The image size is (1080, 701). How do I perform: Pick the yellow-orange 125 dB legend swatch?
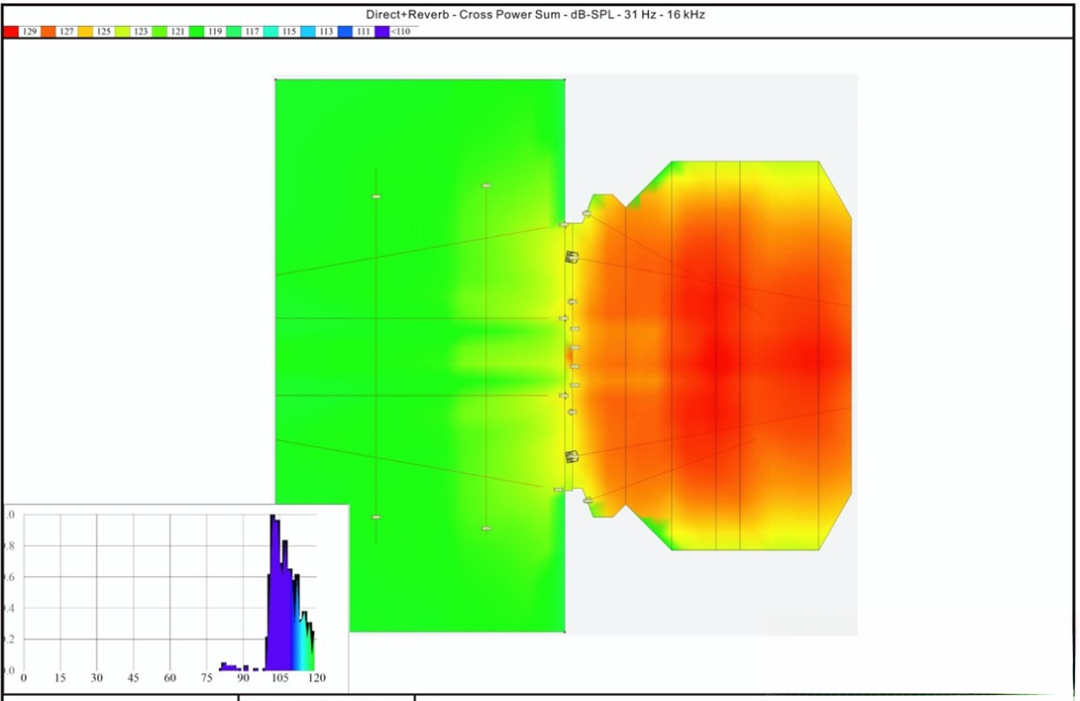pos(86,32)
